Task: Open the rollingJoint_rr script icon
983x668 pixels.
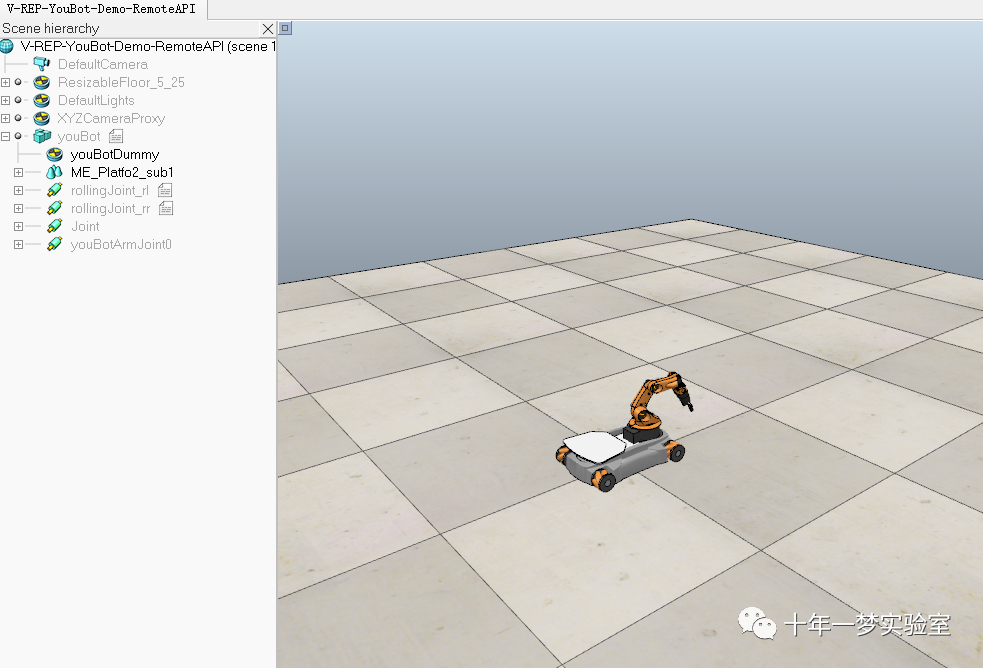Action: click(x=166, y=208)
